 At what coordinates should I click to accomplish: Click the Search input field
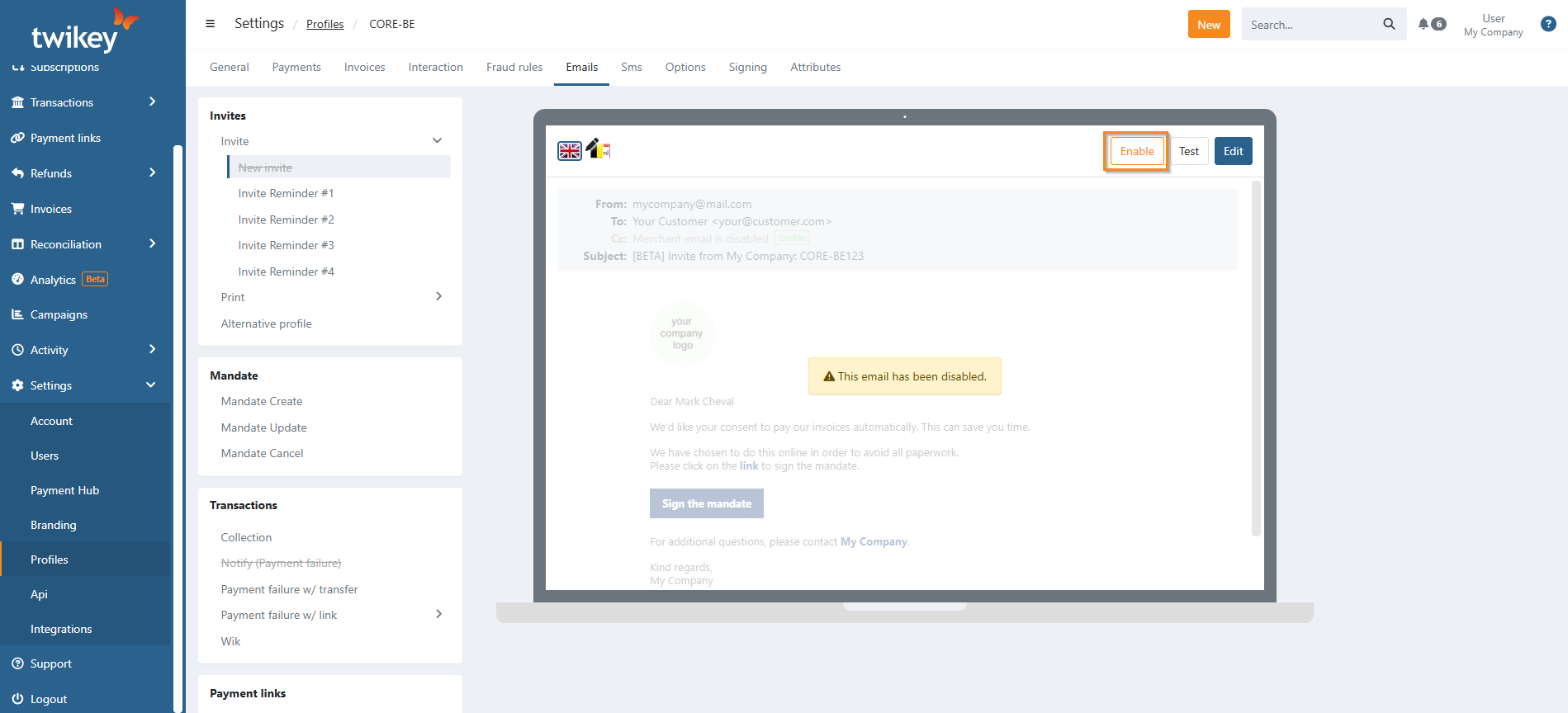pos(1309,25)
